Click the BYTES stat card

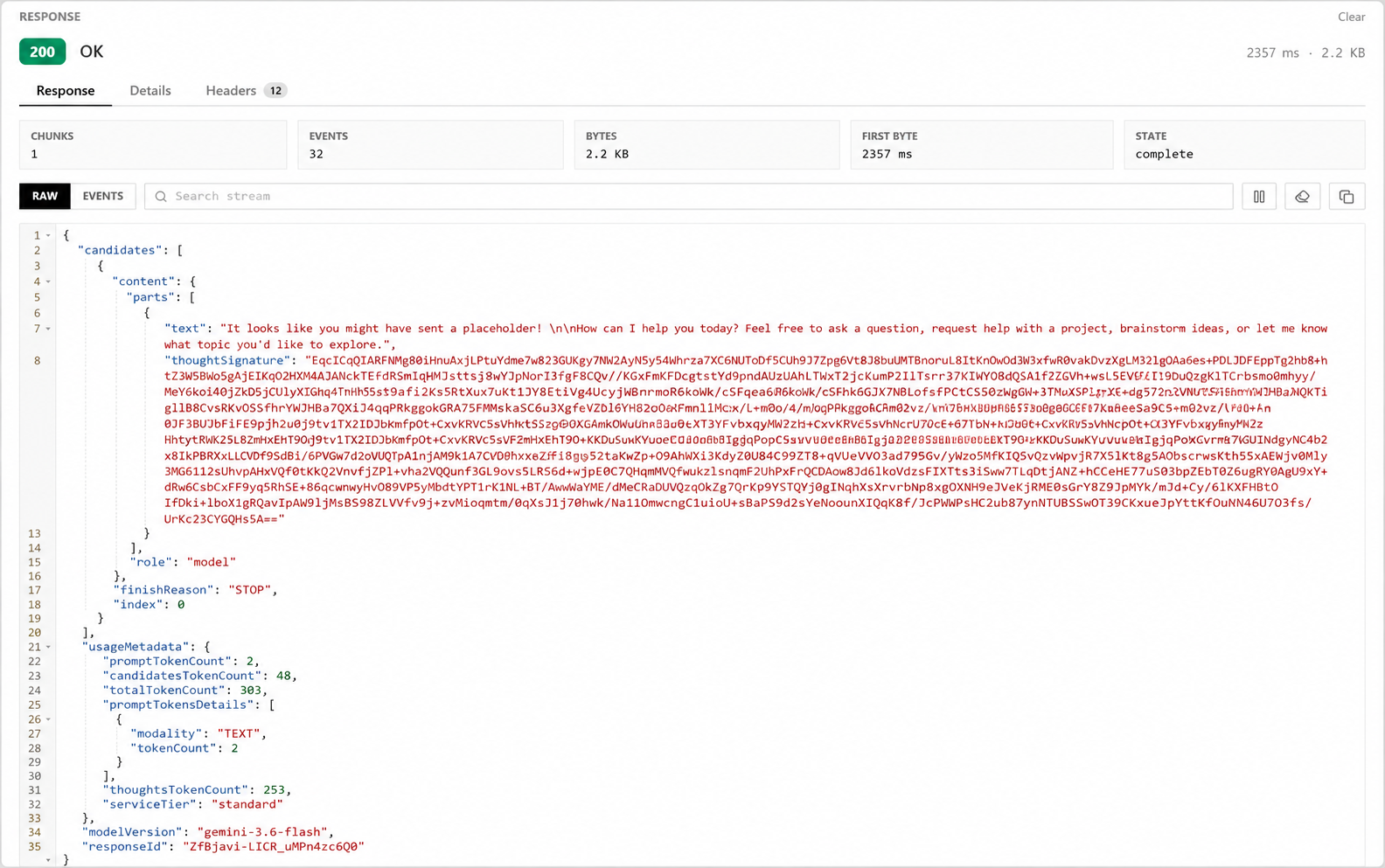[706, 145]
